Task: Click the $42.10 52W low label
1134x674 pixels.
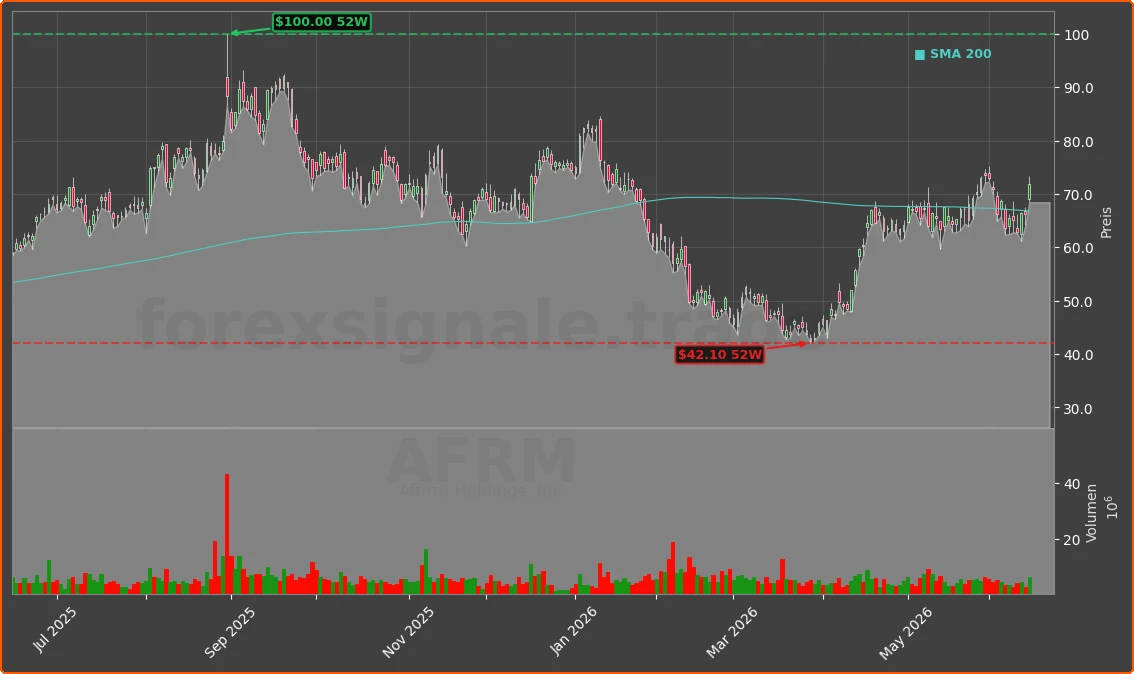Action: point(720,354)
